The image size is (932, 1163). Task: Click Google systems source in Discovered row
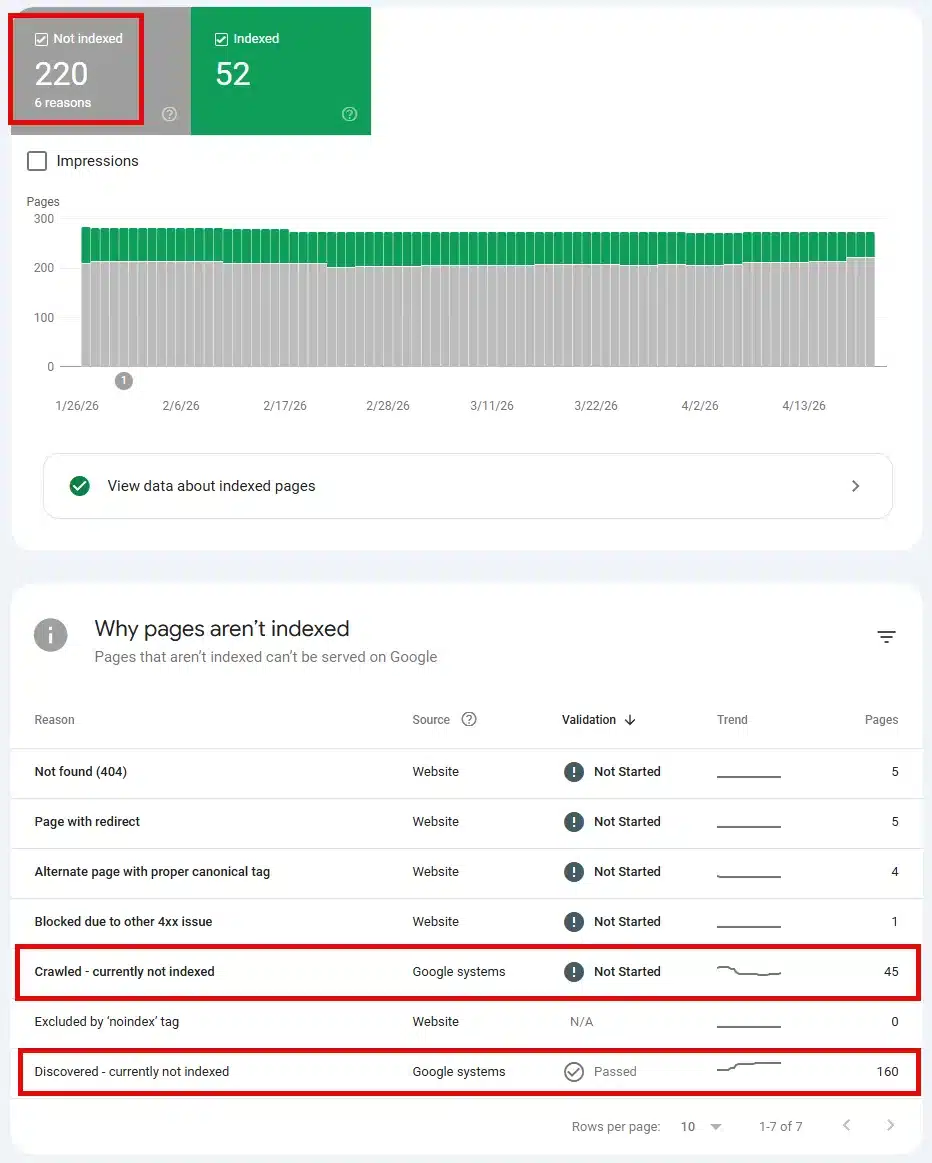[x=459, y=1072]
